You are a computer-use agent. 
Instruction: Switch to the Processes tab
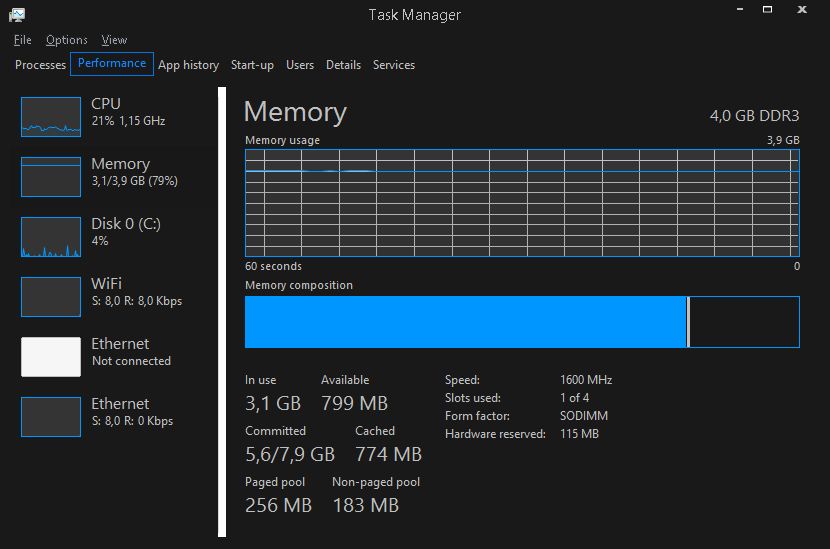40,65
